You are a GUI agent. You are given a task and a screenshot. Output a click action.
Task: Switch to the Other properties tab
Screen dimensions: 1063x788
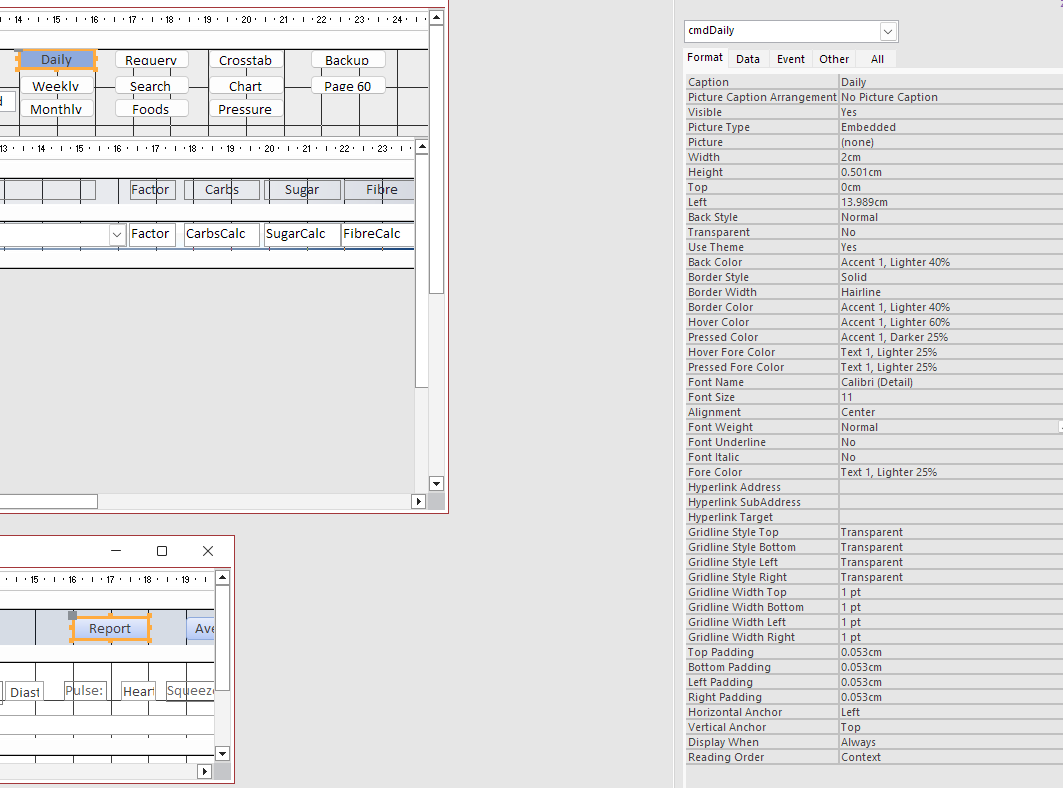833,59
